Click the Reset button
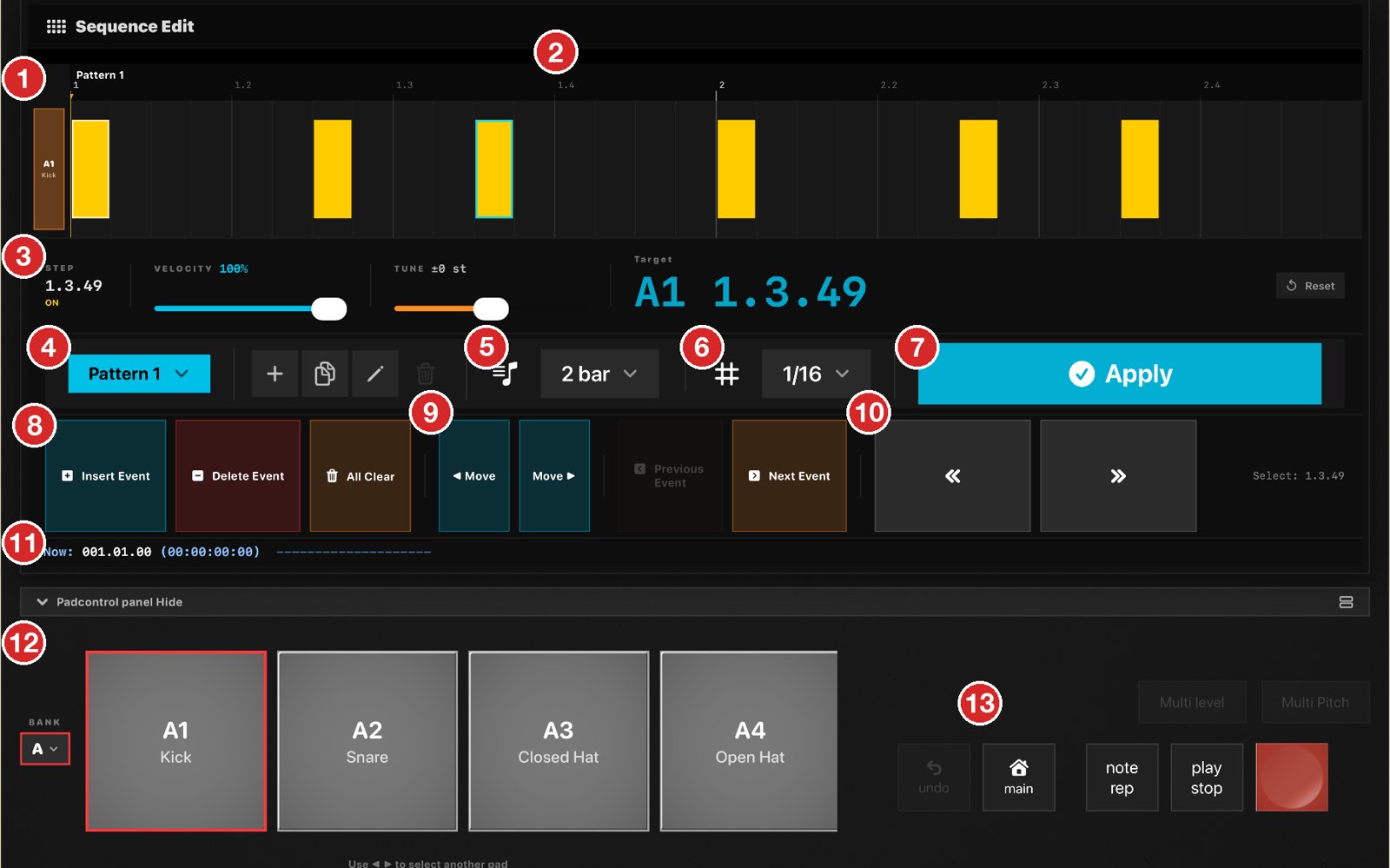The height and width of the screenshot is (868, 1390). 1310,286
